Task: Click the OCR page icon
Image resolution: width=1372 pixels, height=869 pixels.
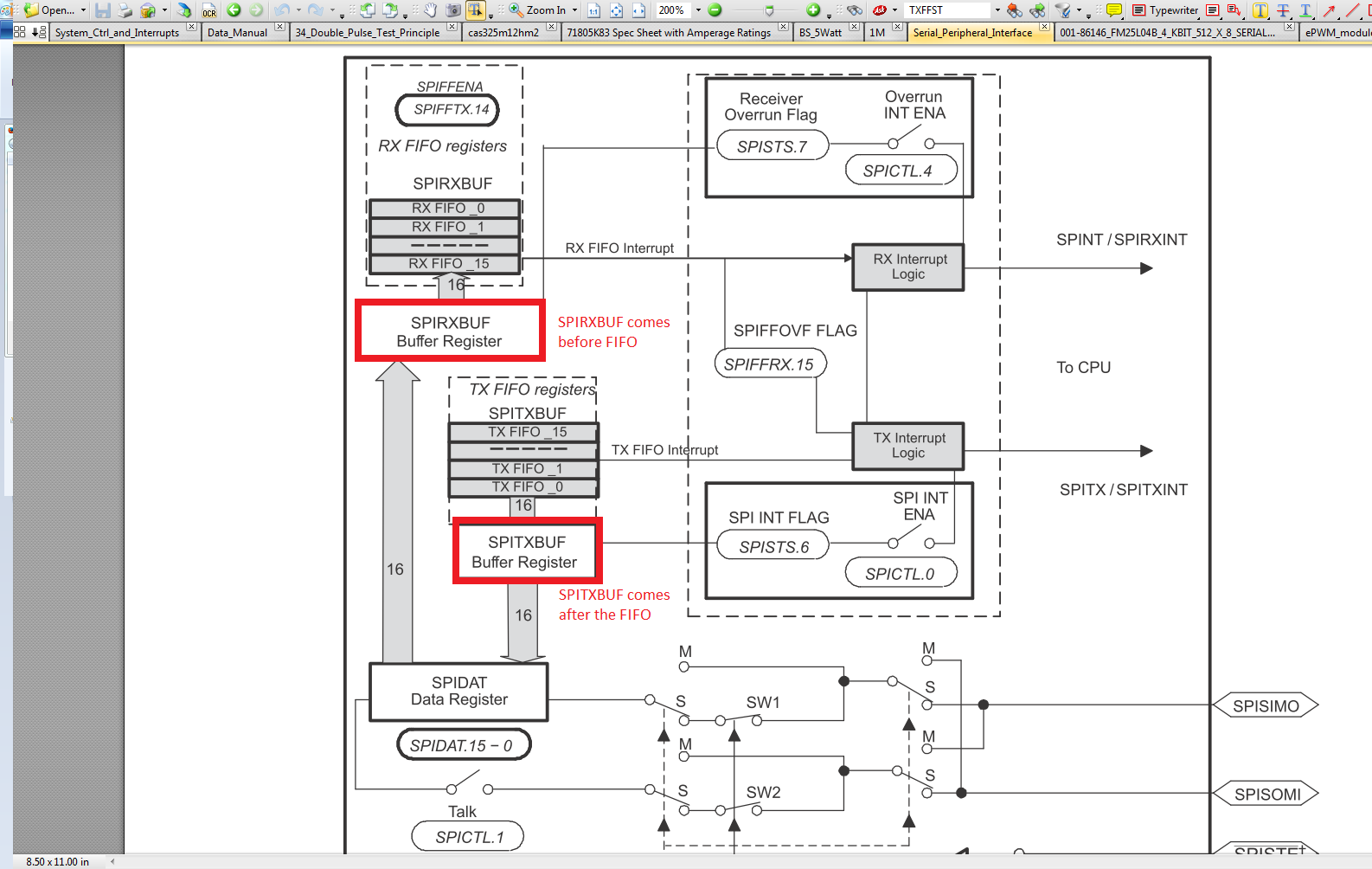Action: [x=209, y=10]
